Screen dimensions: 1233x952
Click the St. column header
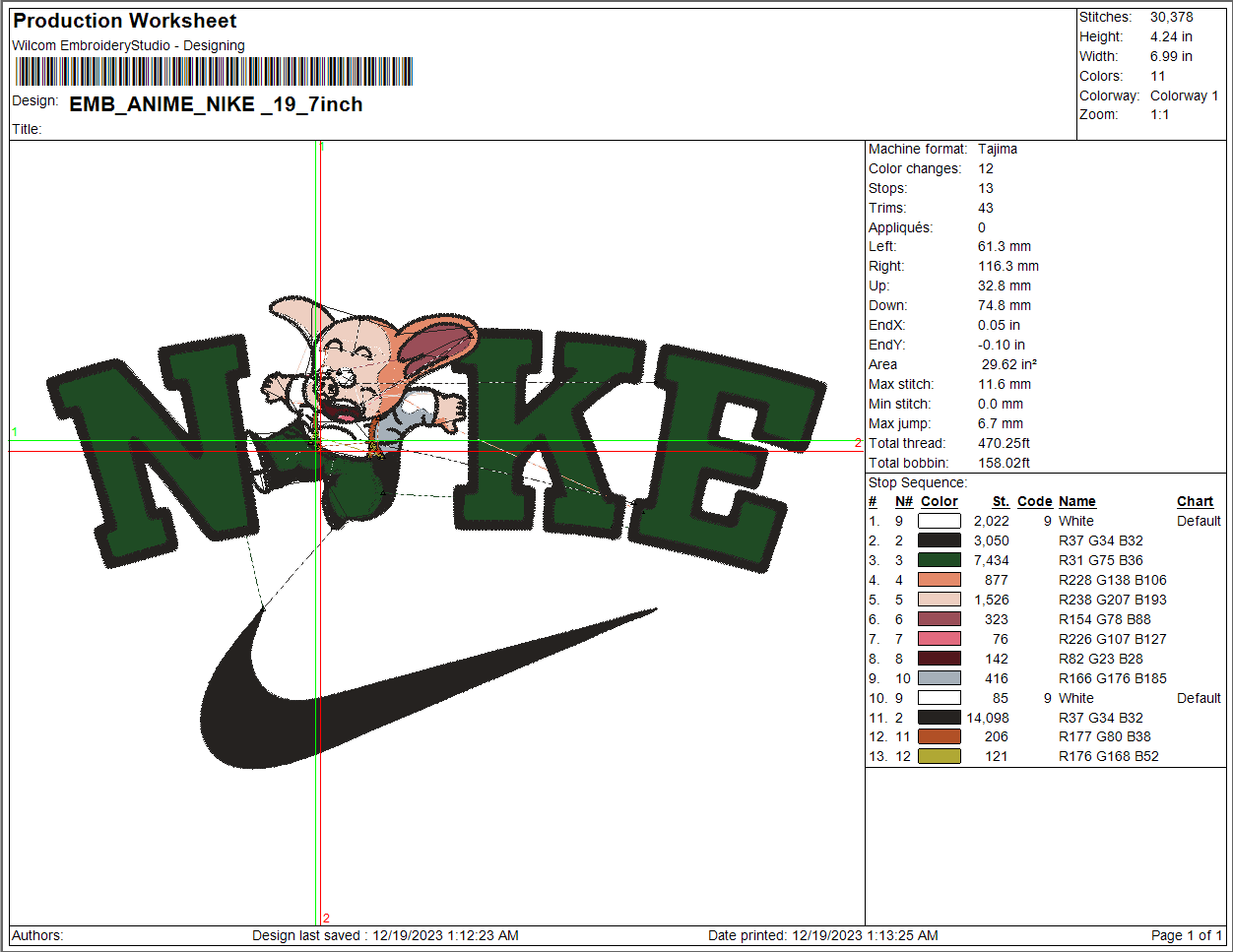1001,501
